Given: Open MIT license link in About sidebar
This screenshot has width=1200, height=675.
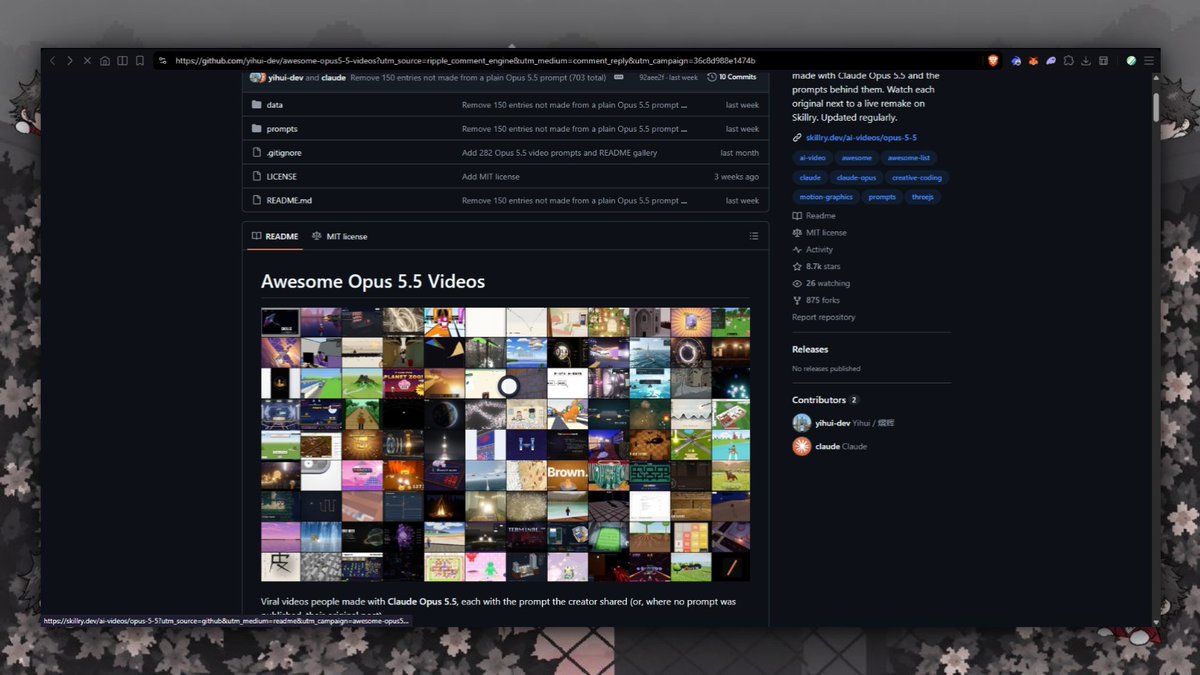Looking at the screenshot, I should [819, 233].
